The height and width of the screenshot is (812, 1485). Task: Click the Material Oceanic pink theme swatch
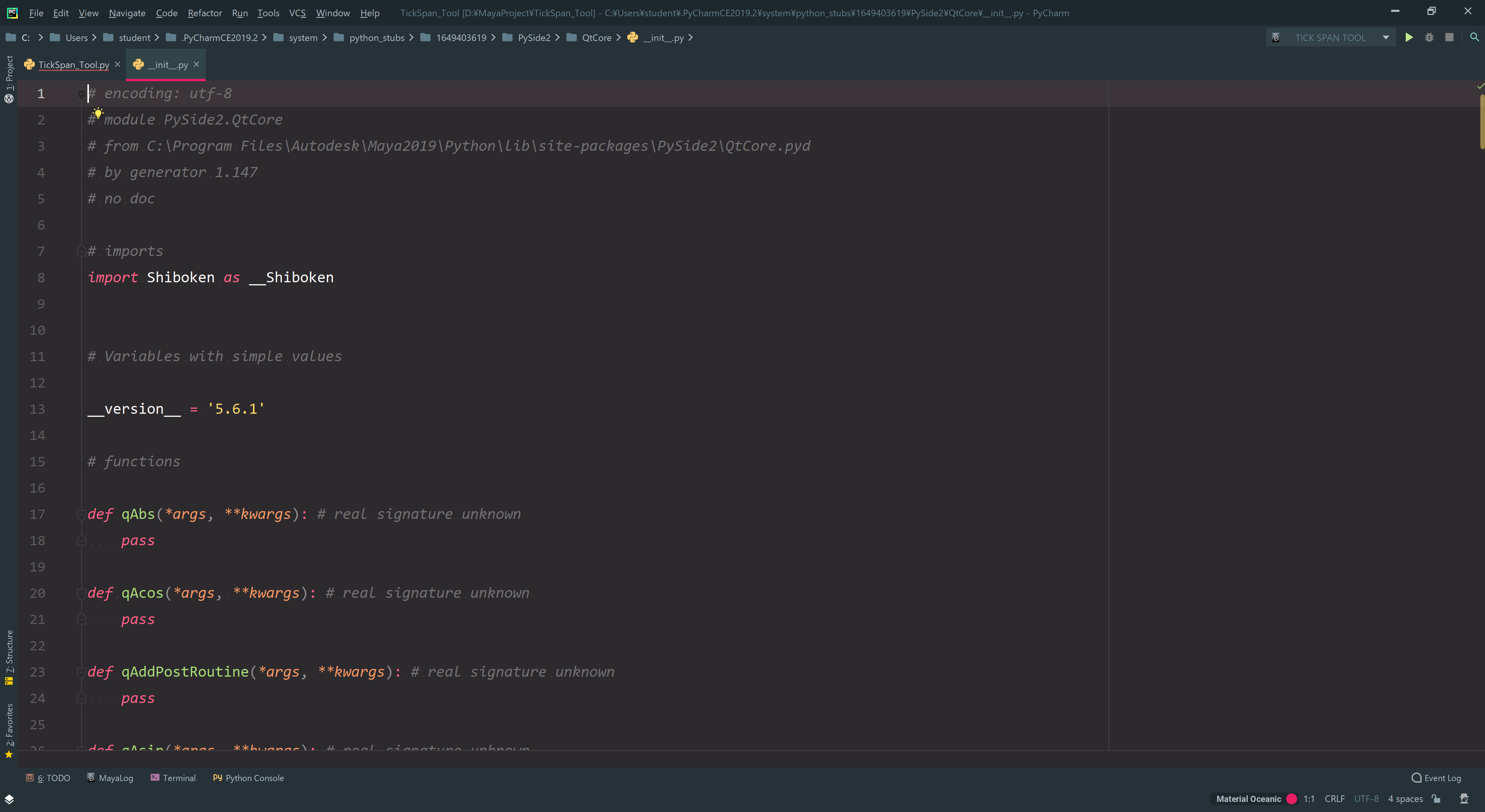[x=1292, y=799]
